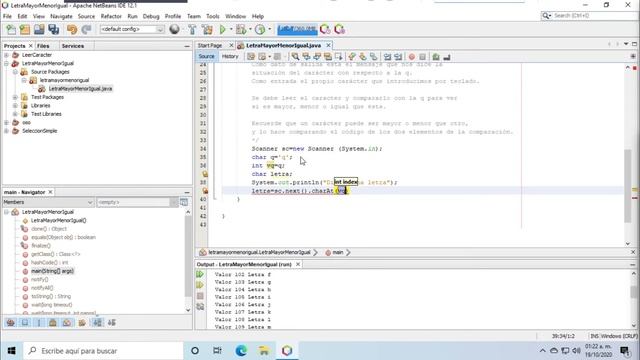
Task: Expand the LeerCaracter project node
Action: click(6, 55)
